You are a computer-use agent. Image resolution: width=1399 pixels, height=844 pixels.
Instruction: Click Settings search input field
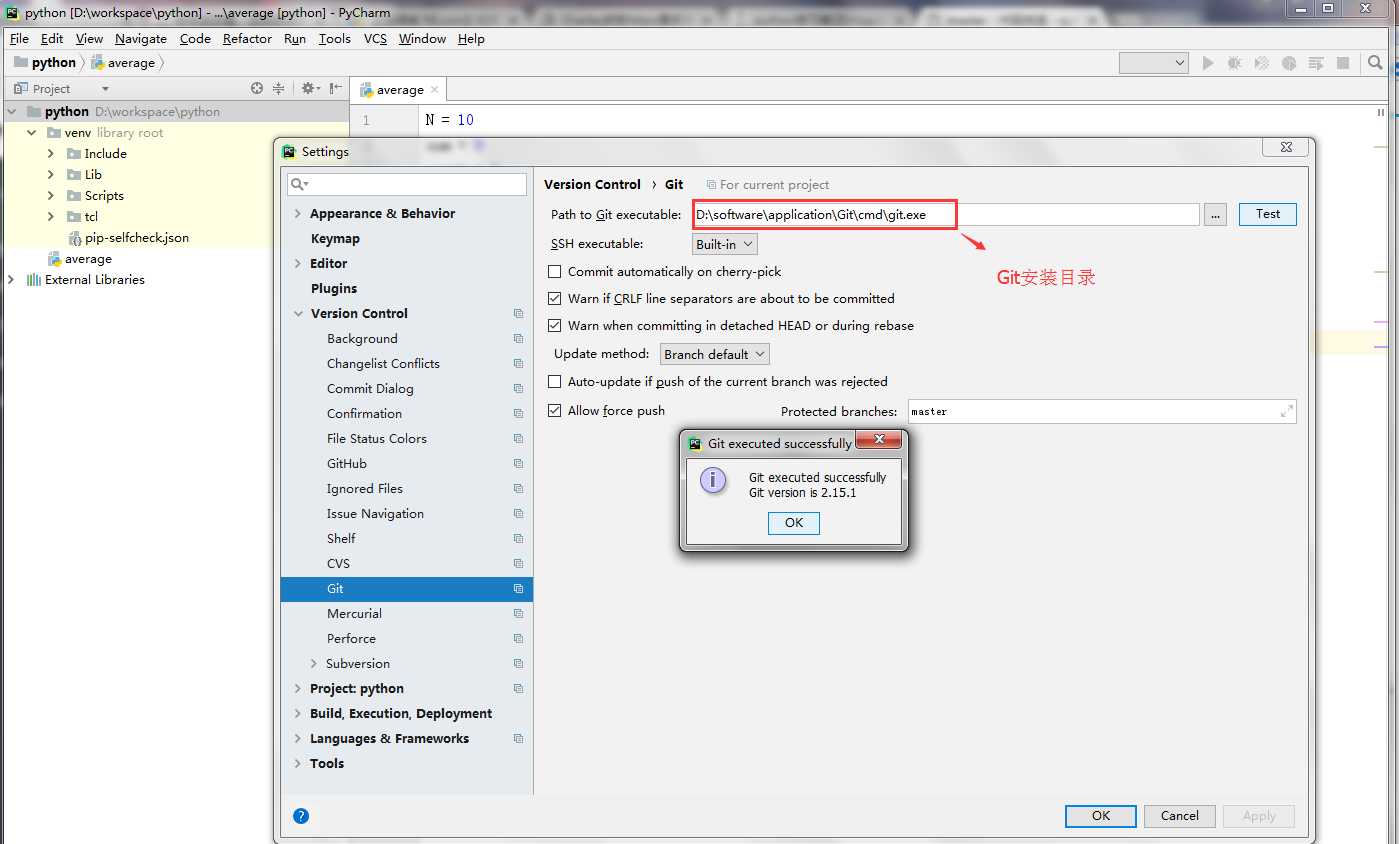pos(407,184)
